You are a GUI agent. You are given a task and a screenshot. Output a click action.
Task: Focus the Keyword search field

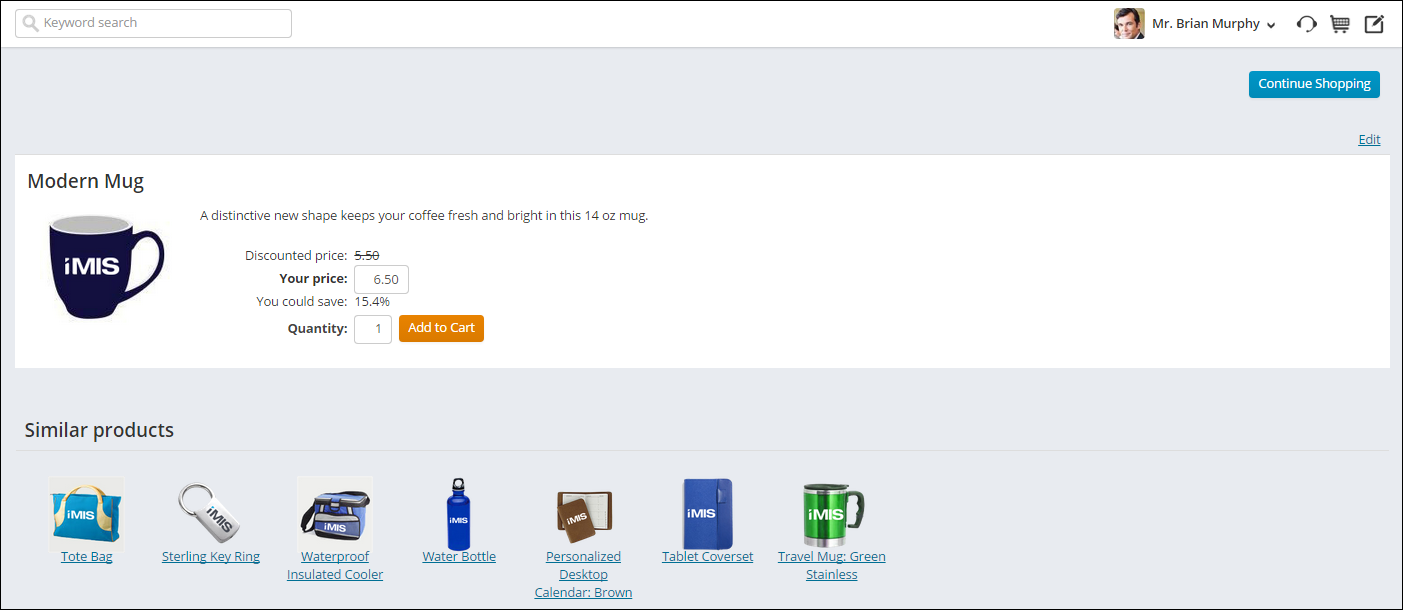point(160,23)
